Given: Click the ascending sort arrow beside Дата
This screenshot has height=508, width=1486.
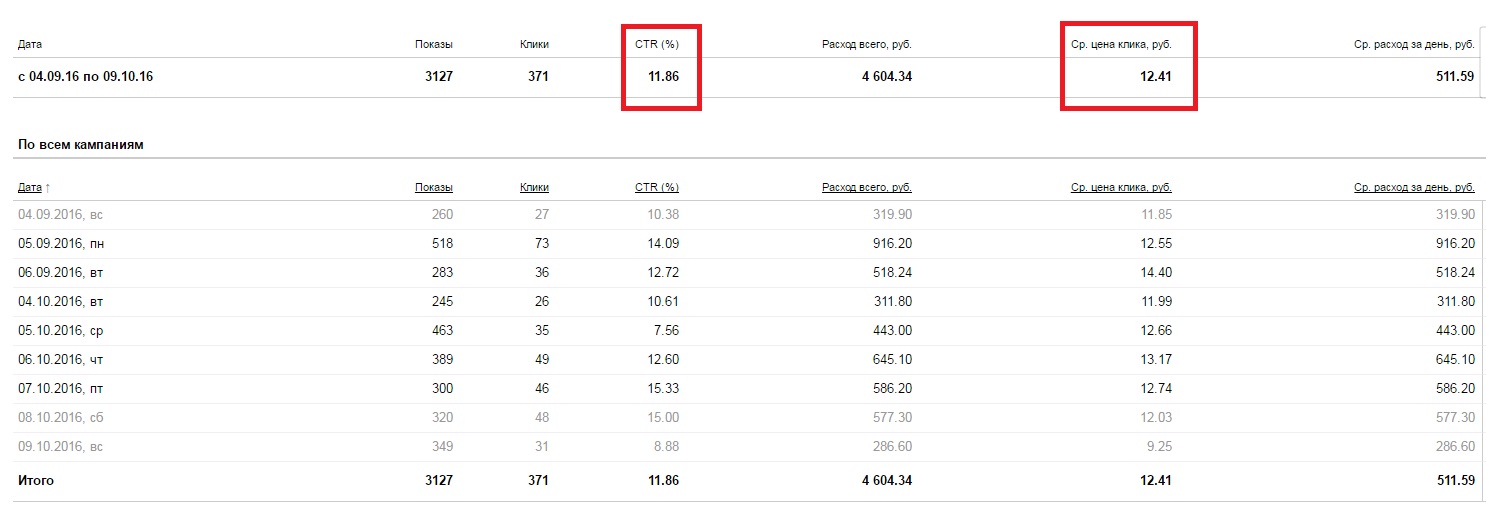Looking at the screenshot, I should (47, 187).
